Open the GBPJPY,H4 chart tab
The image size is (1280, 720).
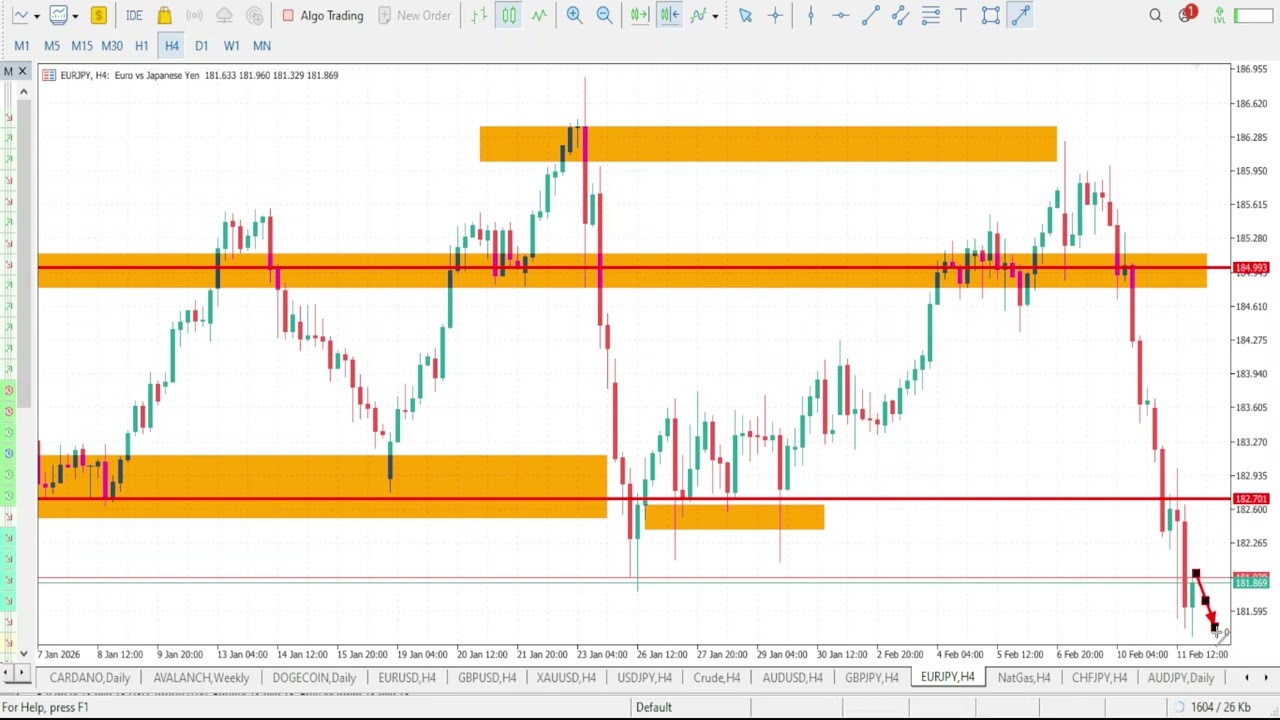[x=871, y=678]
